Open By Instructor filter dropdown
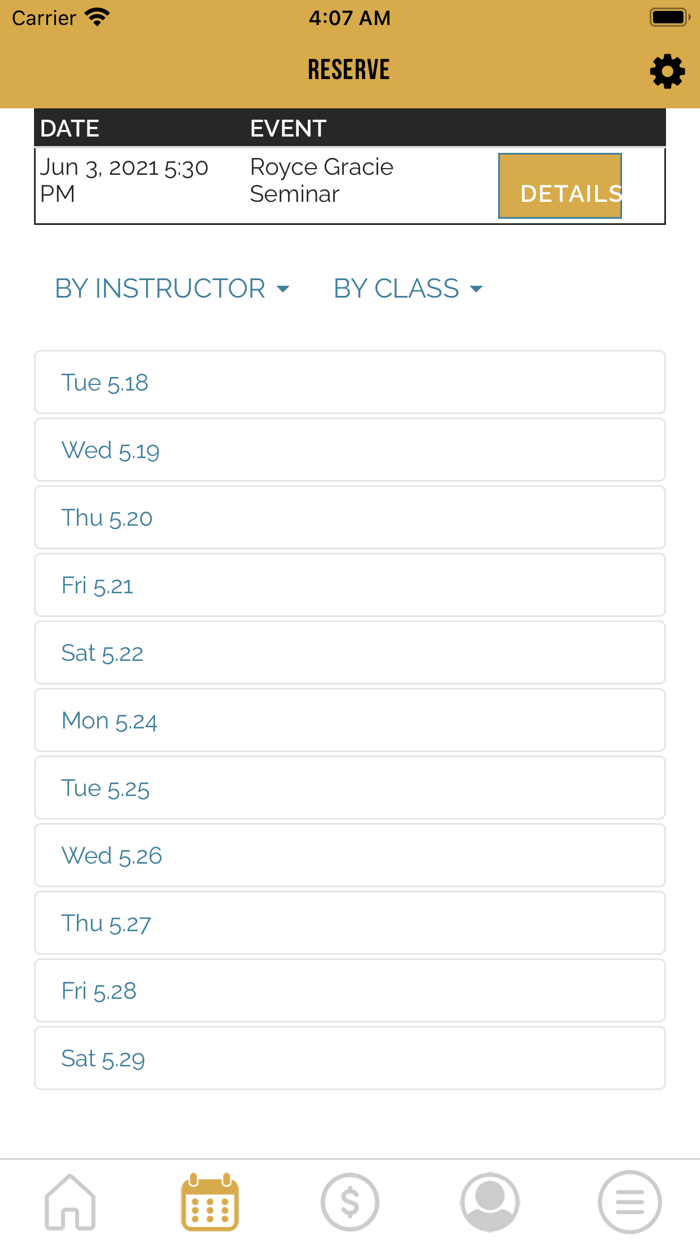The height and width of the screenshot is (1244, 700). (172, 289)
